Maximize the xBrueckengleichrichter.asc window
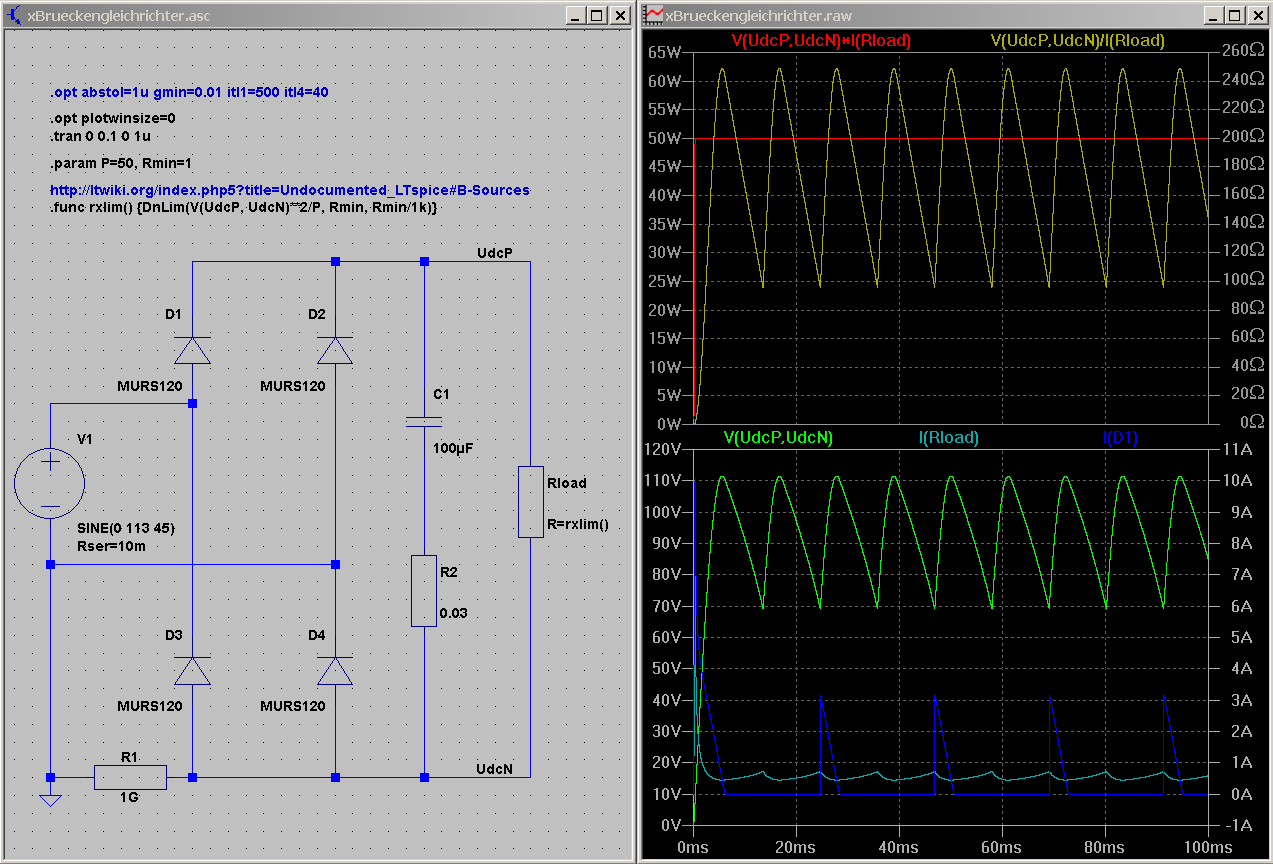The height and width of the screenshot is (864, 1273). [596, 16]
